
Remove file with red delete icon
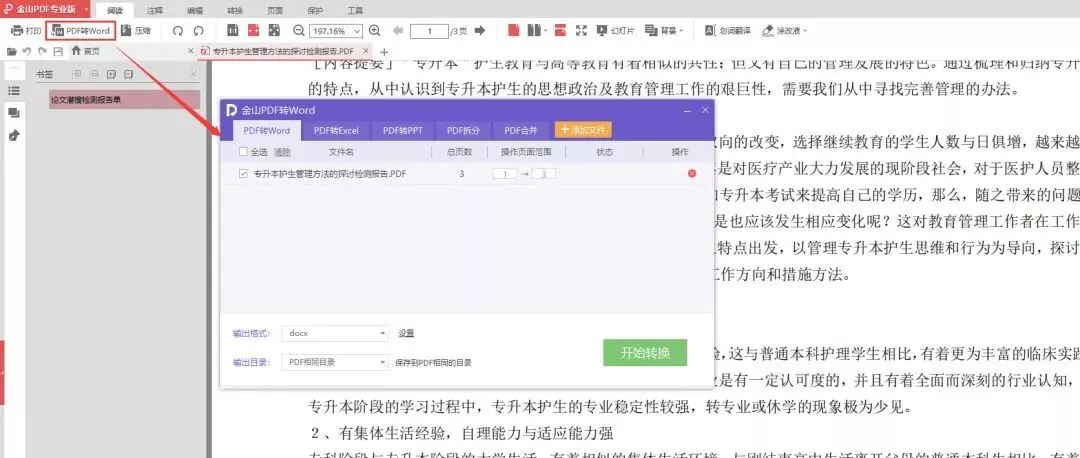(x=692, y=174)
